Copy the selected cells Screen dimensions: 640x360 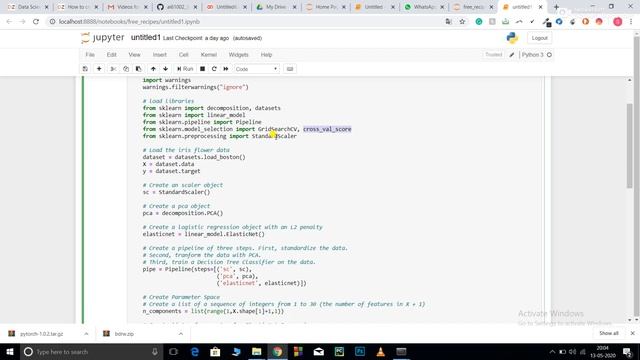[x=126, y=69]
